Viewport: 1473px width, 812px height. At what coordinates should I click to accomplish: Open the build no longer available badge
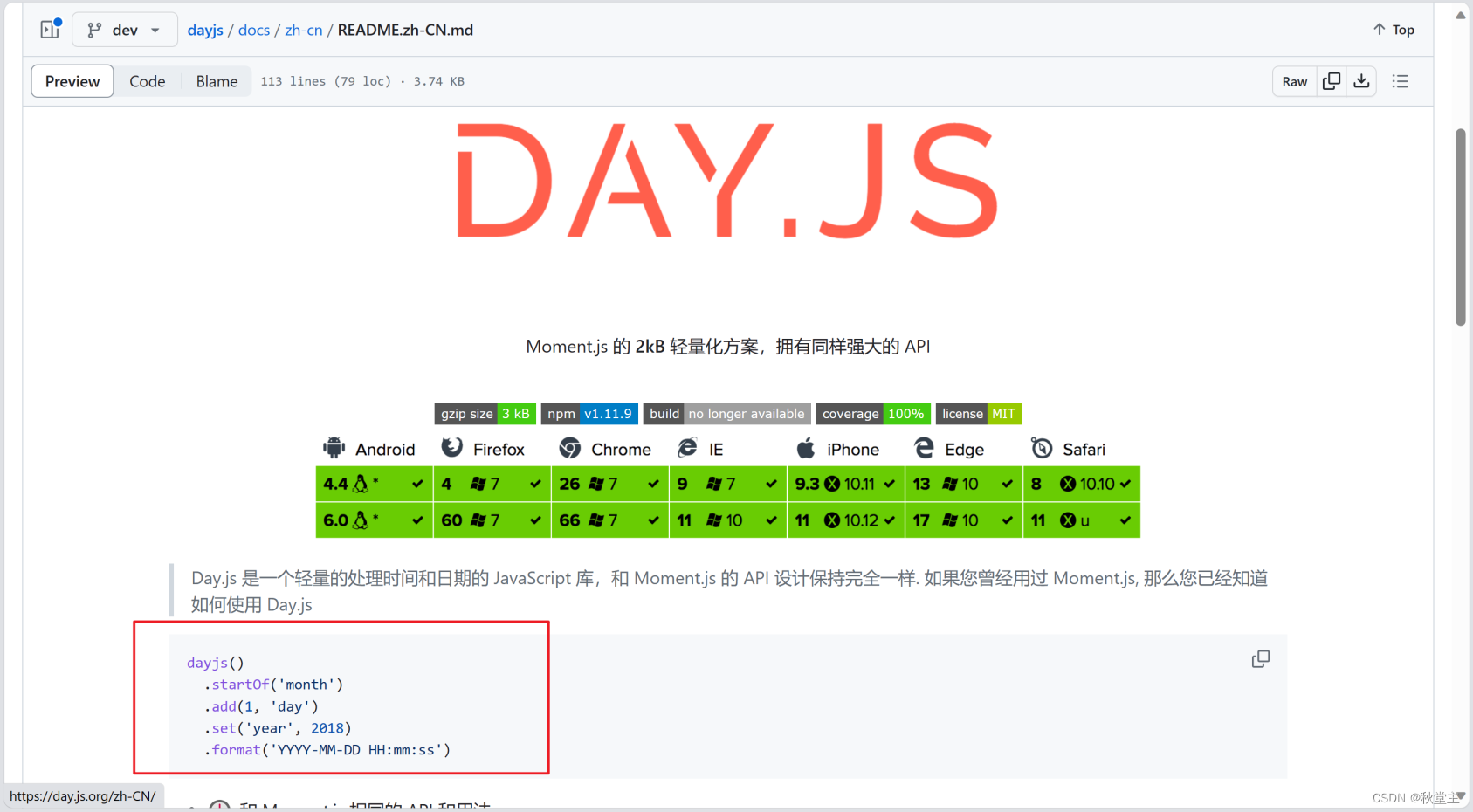[x=727, y=414]
